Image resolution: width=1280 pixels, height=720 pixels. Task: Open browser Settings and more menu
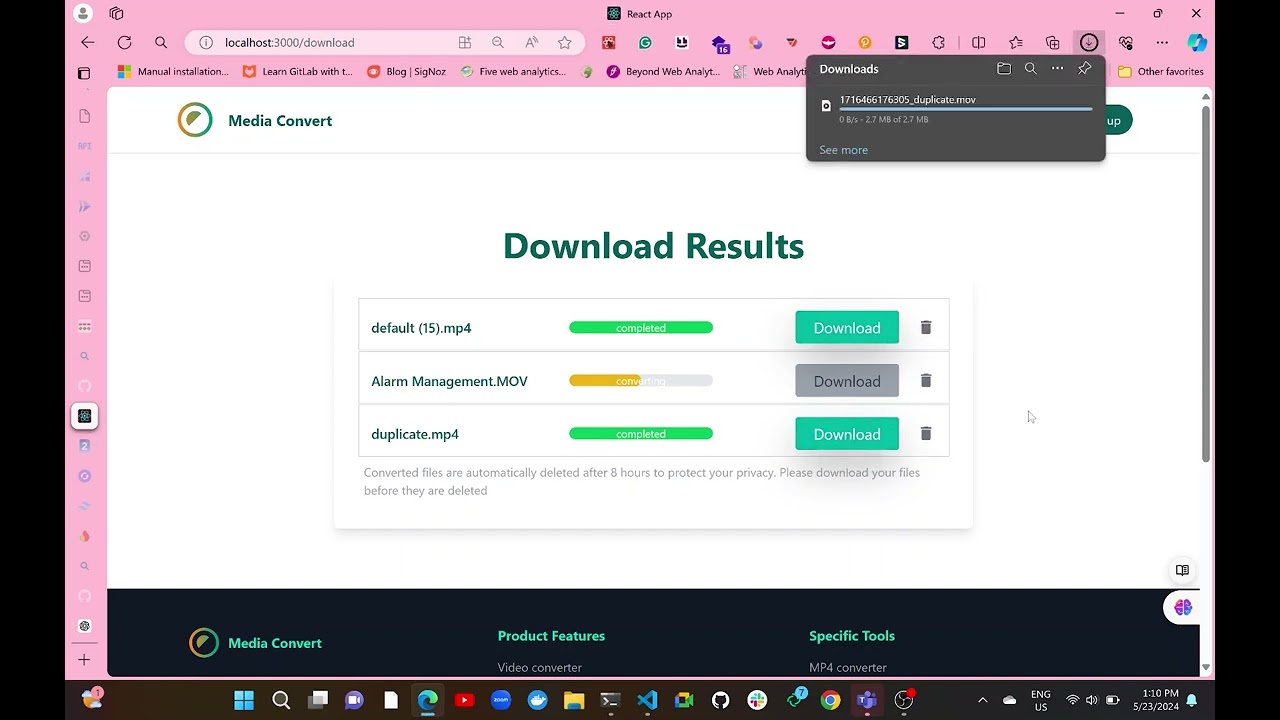(x=1162, y=43)
